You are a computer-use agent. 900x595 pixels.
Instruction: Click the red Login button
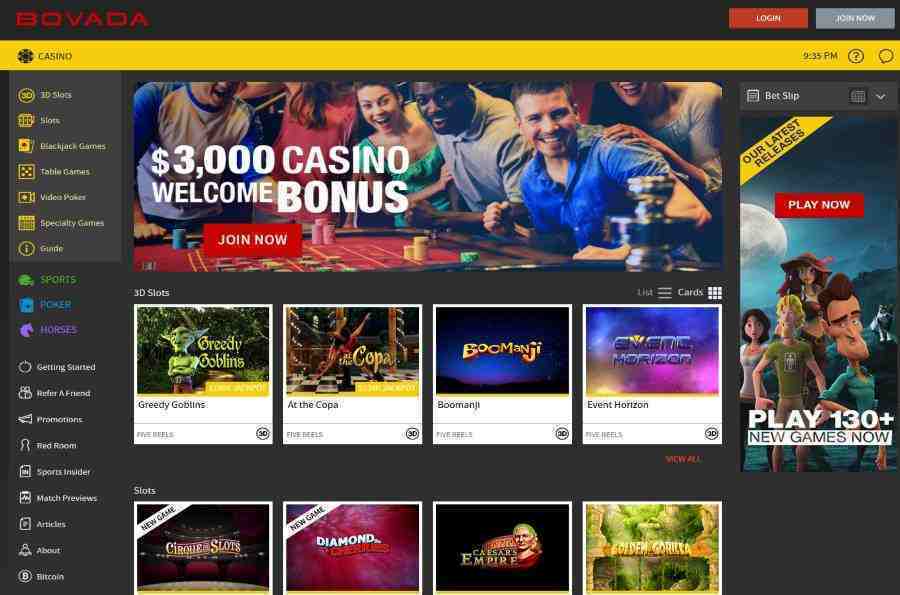768,18
